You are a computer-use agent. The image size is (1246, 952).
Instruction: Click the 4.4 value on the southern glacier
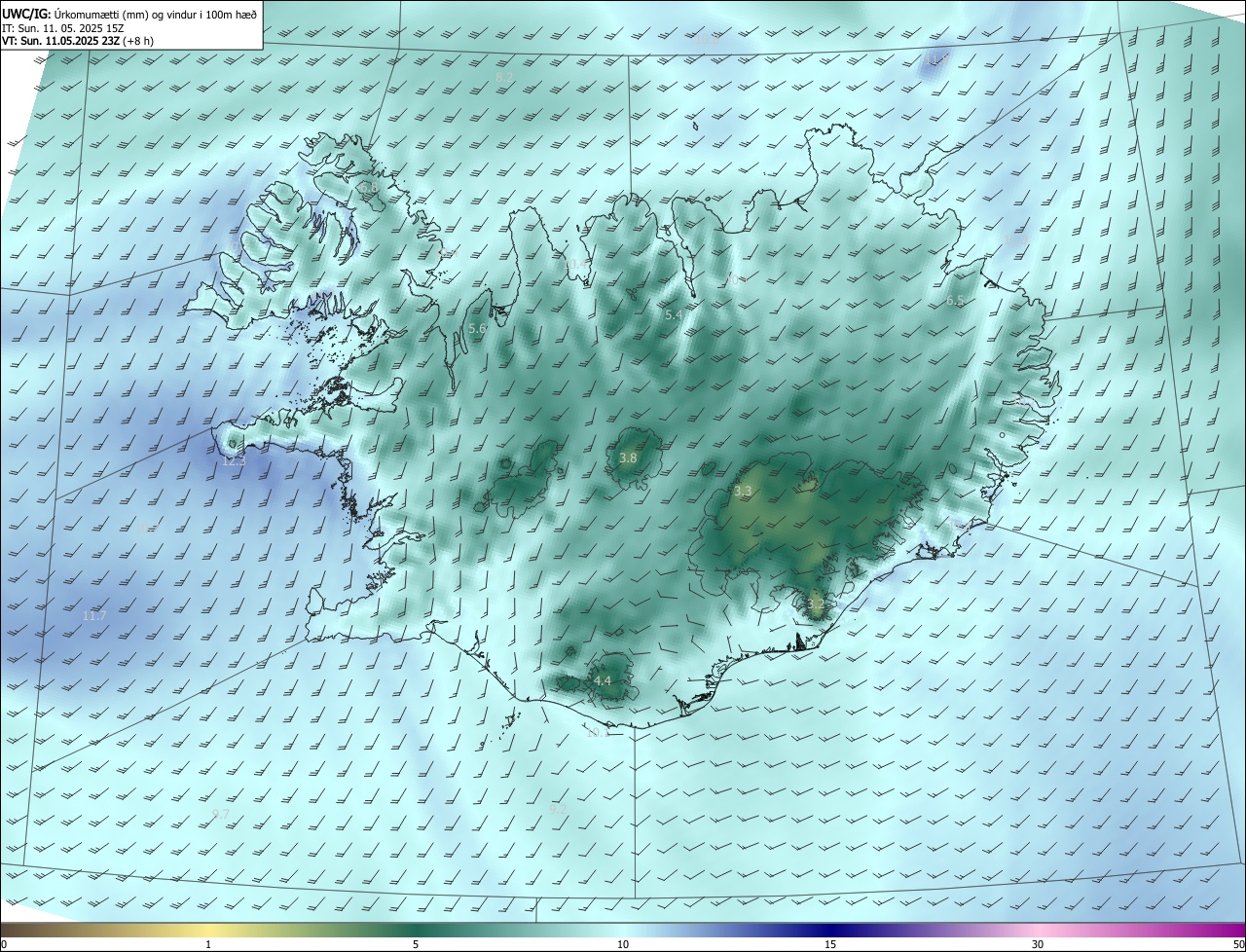point(603,680)
